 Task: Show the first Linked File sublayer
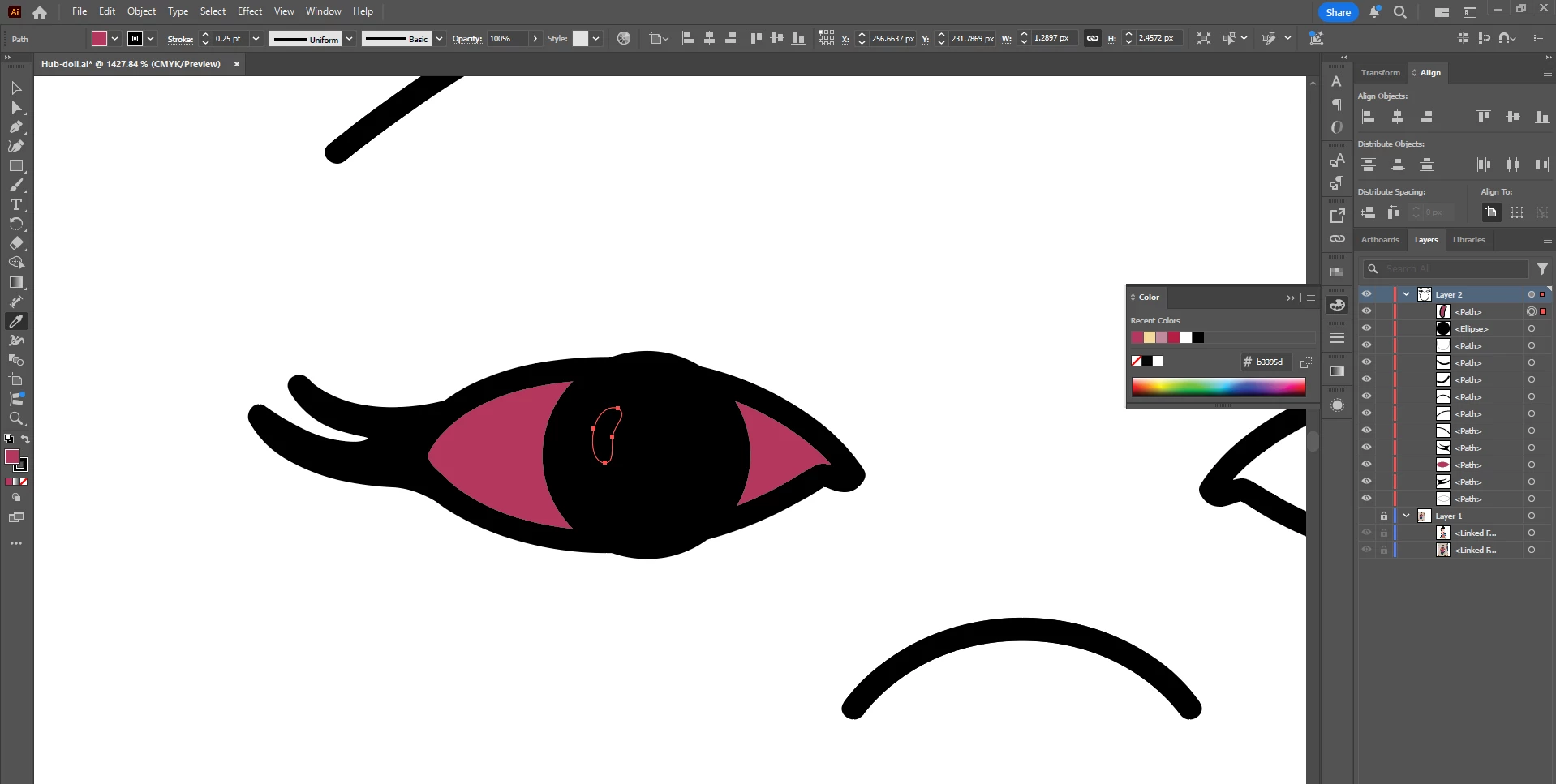click(1367, 533)
